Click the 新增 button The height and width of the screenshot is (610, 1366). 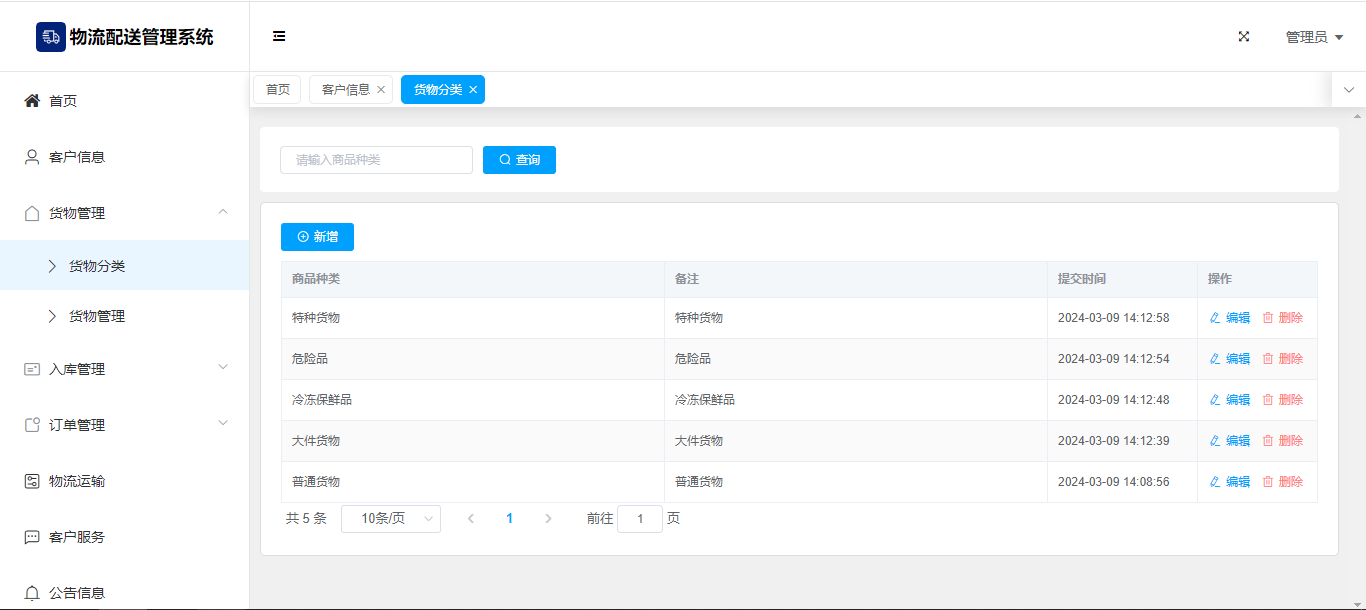pos(317,237)
